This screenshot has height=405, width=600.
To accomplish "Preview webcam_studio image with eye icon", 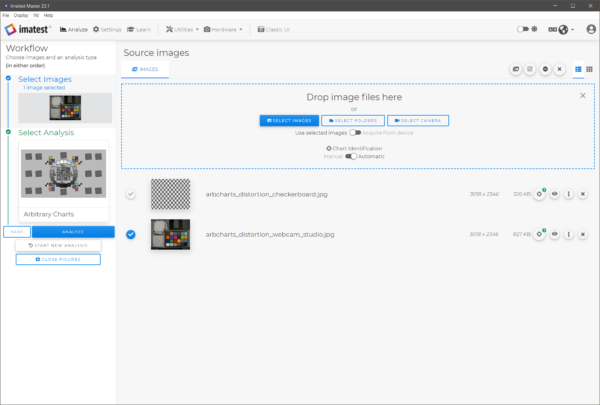I will [x=554, y=234].
